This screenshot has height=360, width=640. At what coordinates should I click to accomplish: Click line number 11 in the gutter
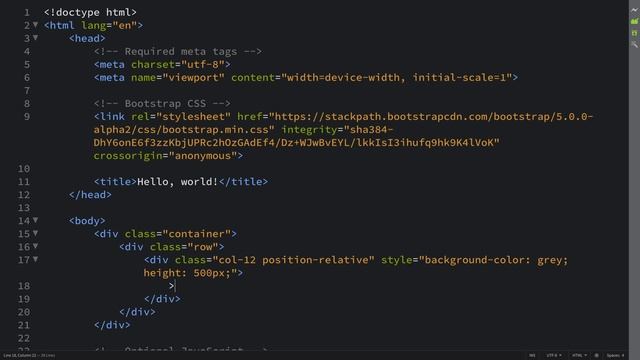24,182
